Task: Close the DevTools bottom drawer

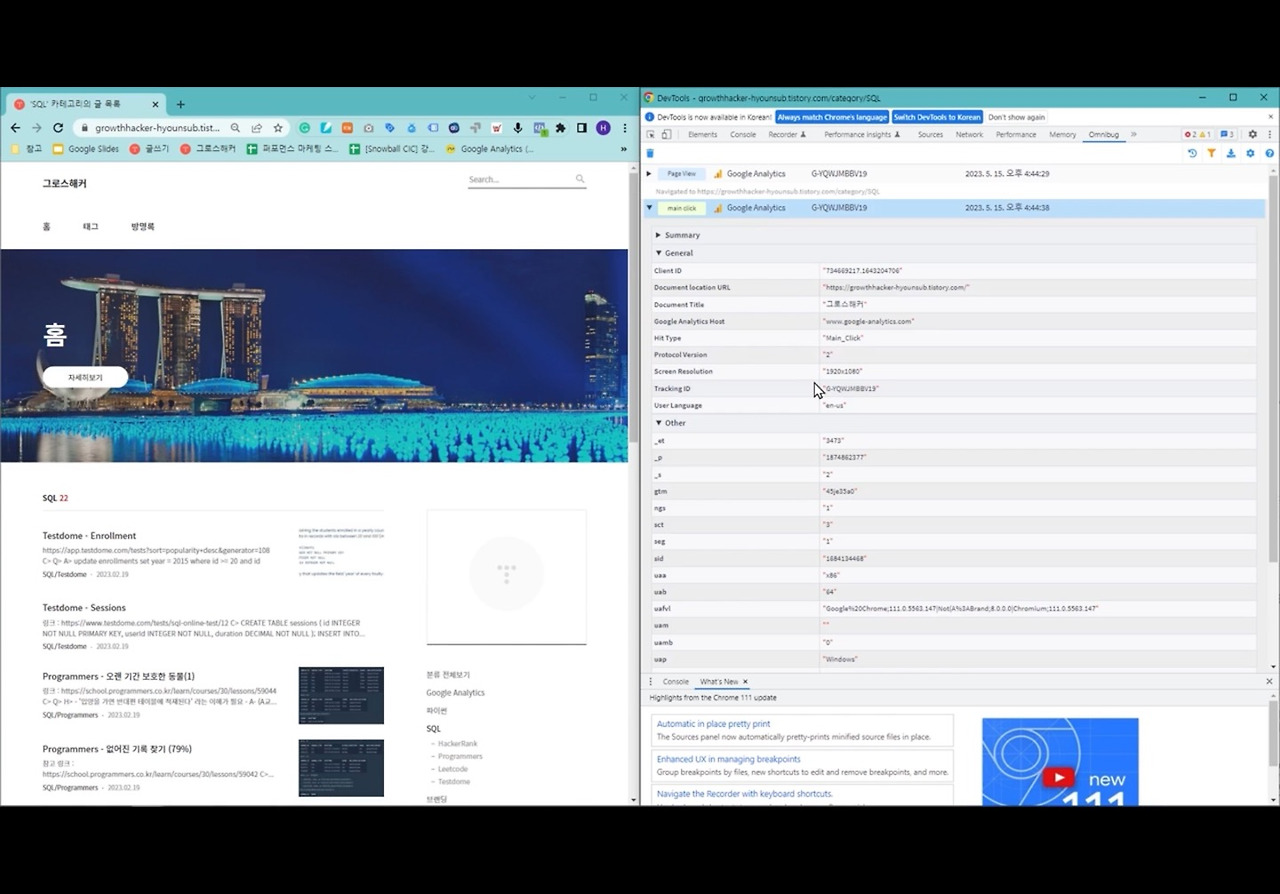Action: tap(1270, 681)
